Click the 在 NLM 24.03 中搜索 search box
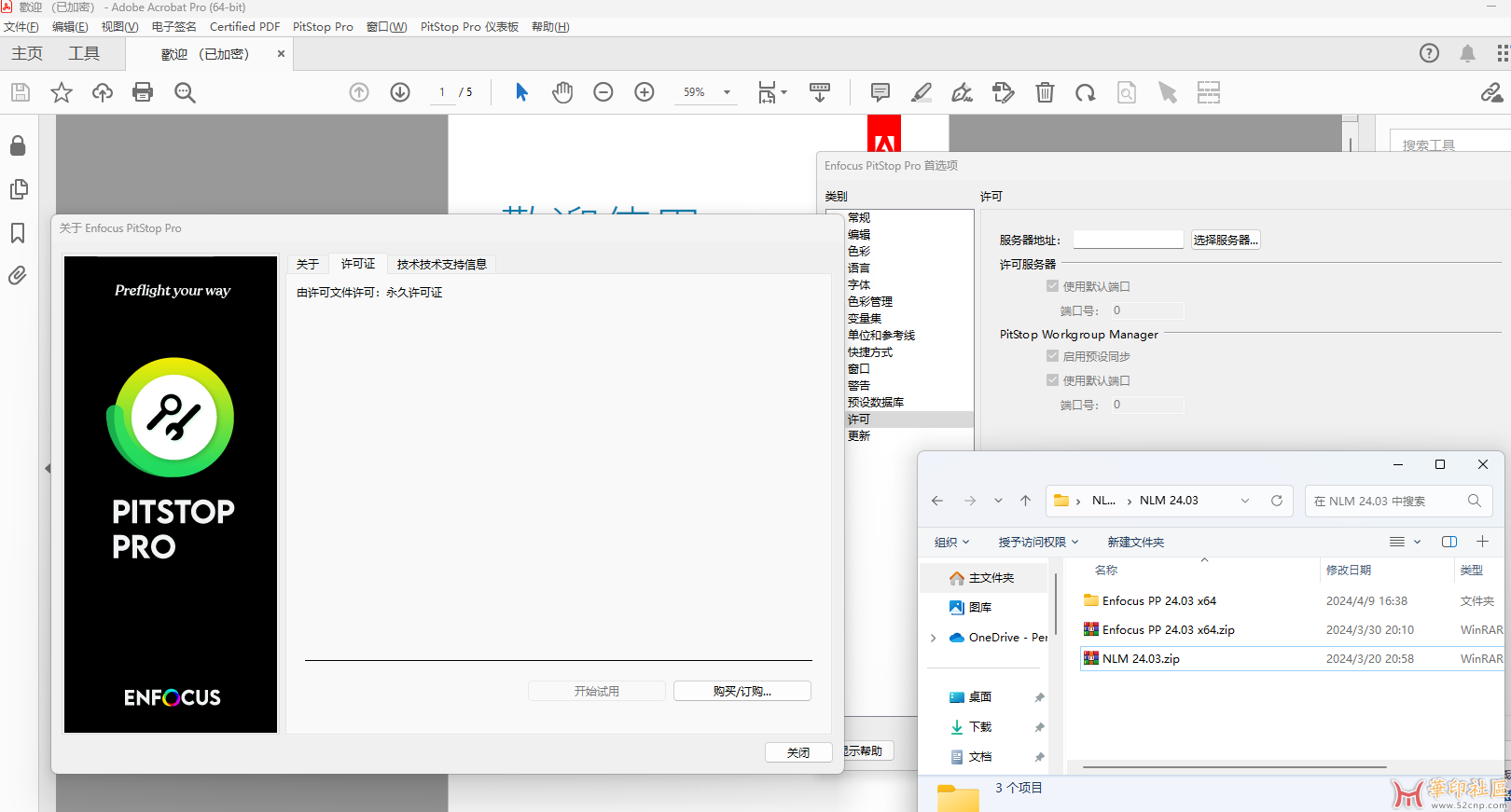 click(1399, 501)
